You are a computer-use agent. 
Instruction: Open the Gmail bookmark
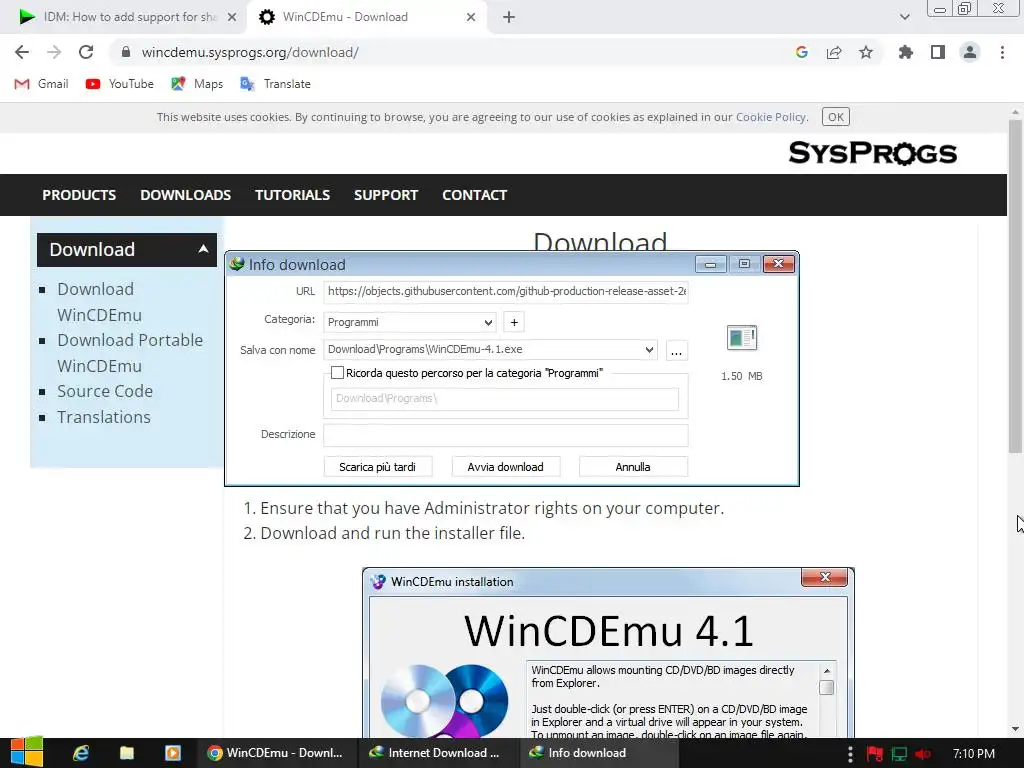41,84
